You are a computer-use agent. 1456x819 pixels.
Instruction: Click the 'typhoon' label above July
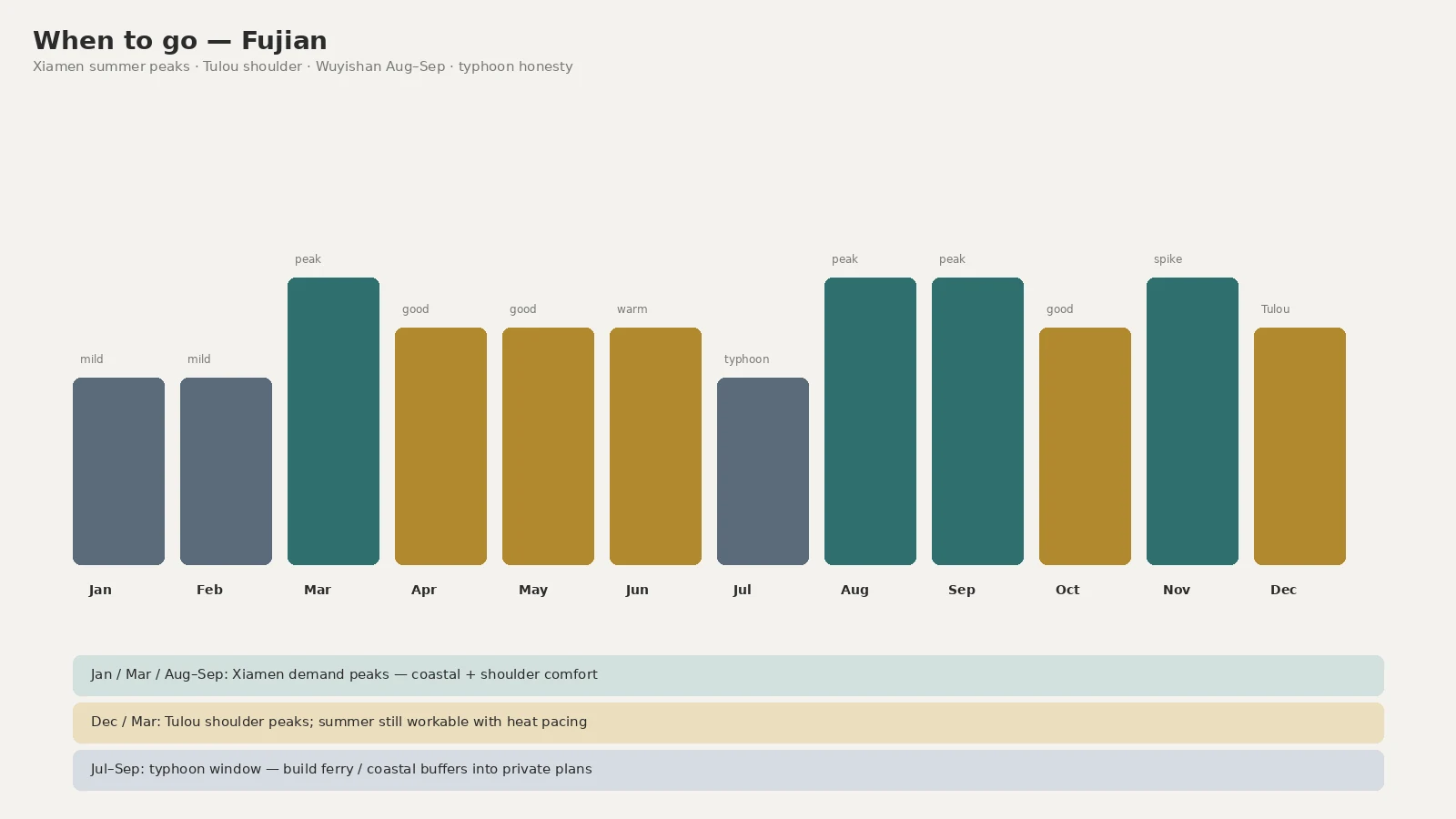click(x=747, y=359)
